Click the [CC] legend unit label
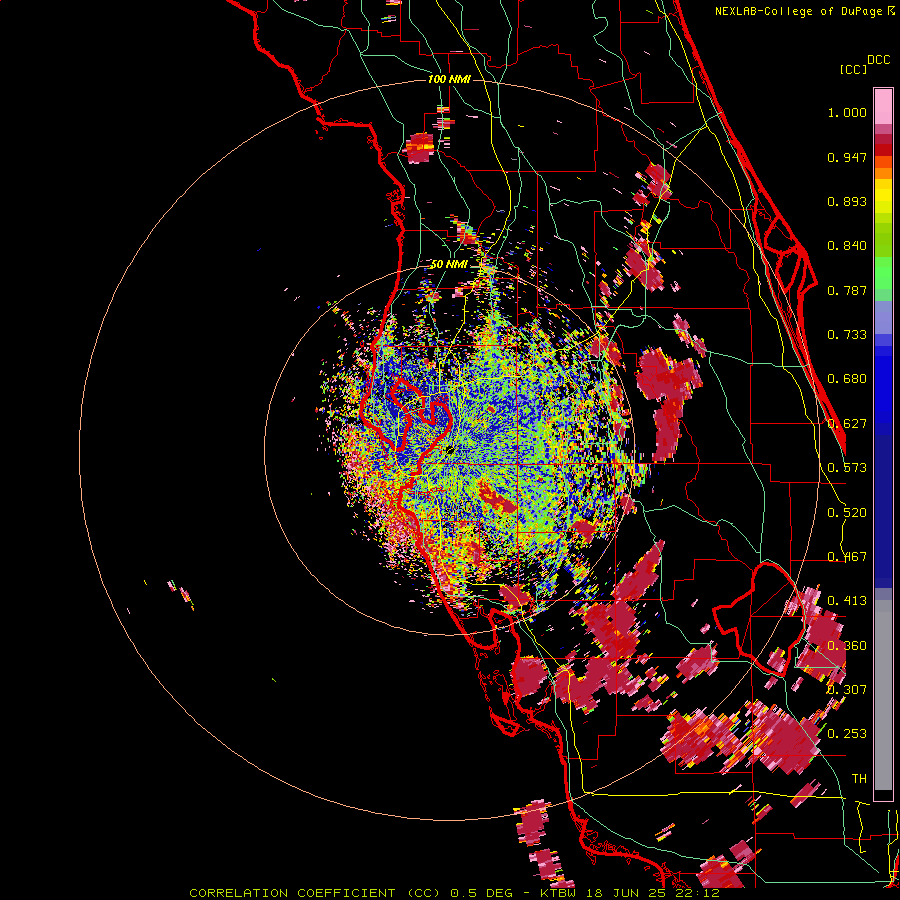The width and height of the screenshot is (900, 900). coord(853,69)
